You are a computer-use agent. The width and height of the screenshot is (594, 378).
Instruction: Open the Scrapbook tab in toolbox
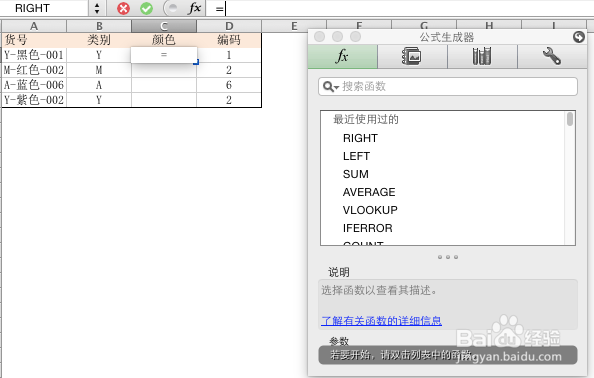[x=412, y=56]
